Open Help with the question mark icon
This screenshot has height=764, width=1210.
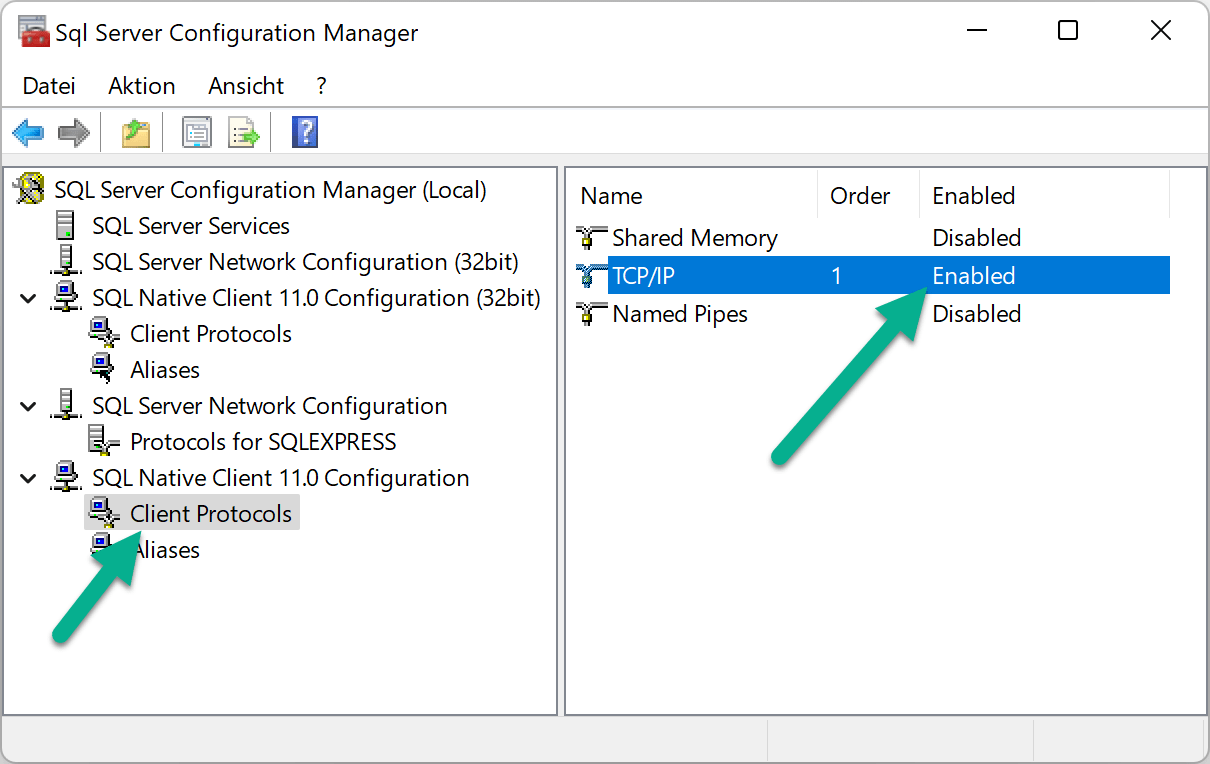click(305, 132)
